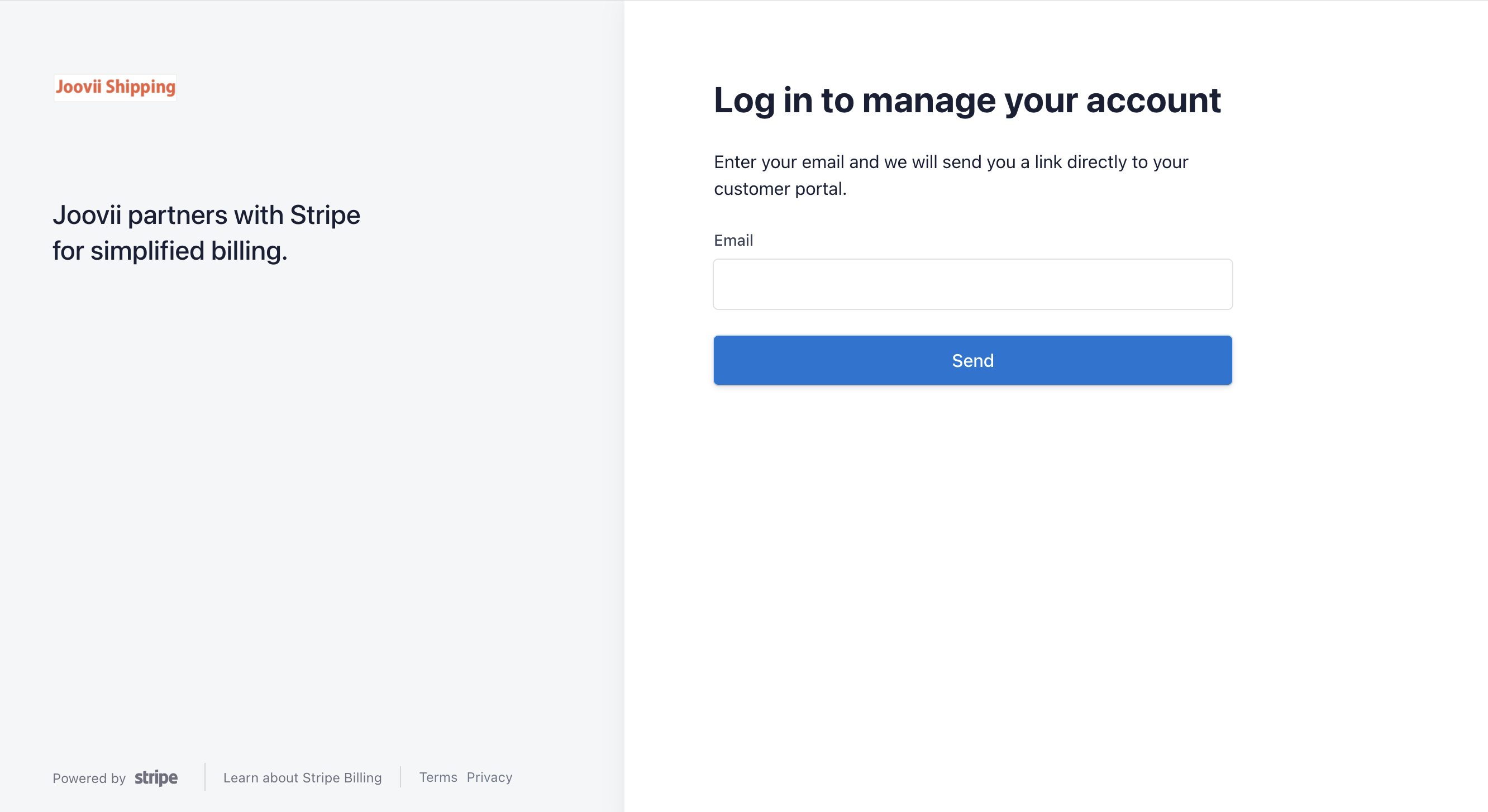Open the Terms link
Image resolution: width=1488 pixels, height=812 pixels.
(x=438, y=777)
